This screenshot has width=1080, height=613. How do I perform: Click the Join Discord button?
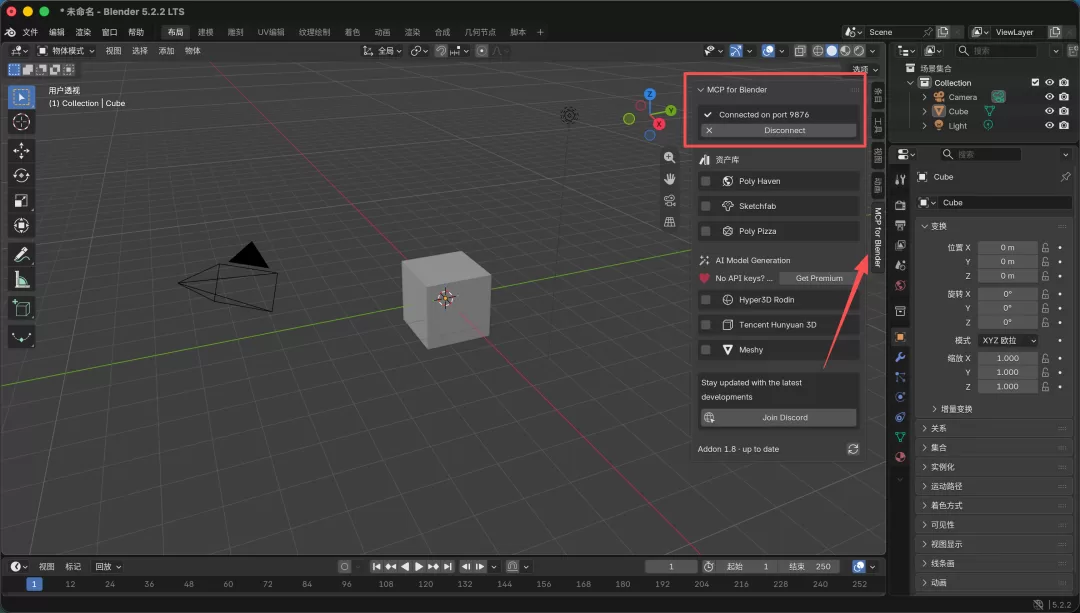(x=778, y=417)
